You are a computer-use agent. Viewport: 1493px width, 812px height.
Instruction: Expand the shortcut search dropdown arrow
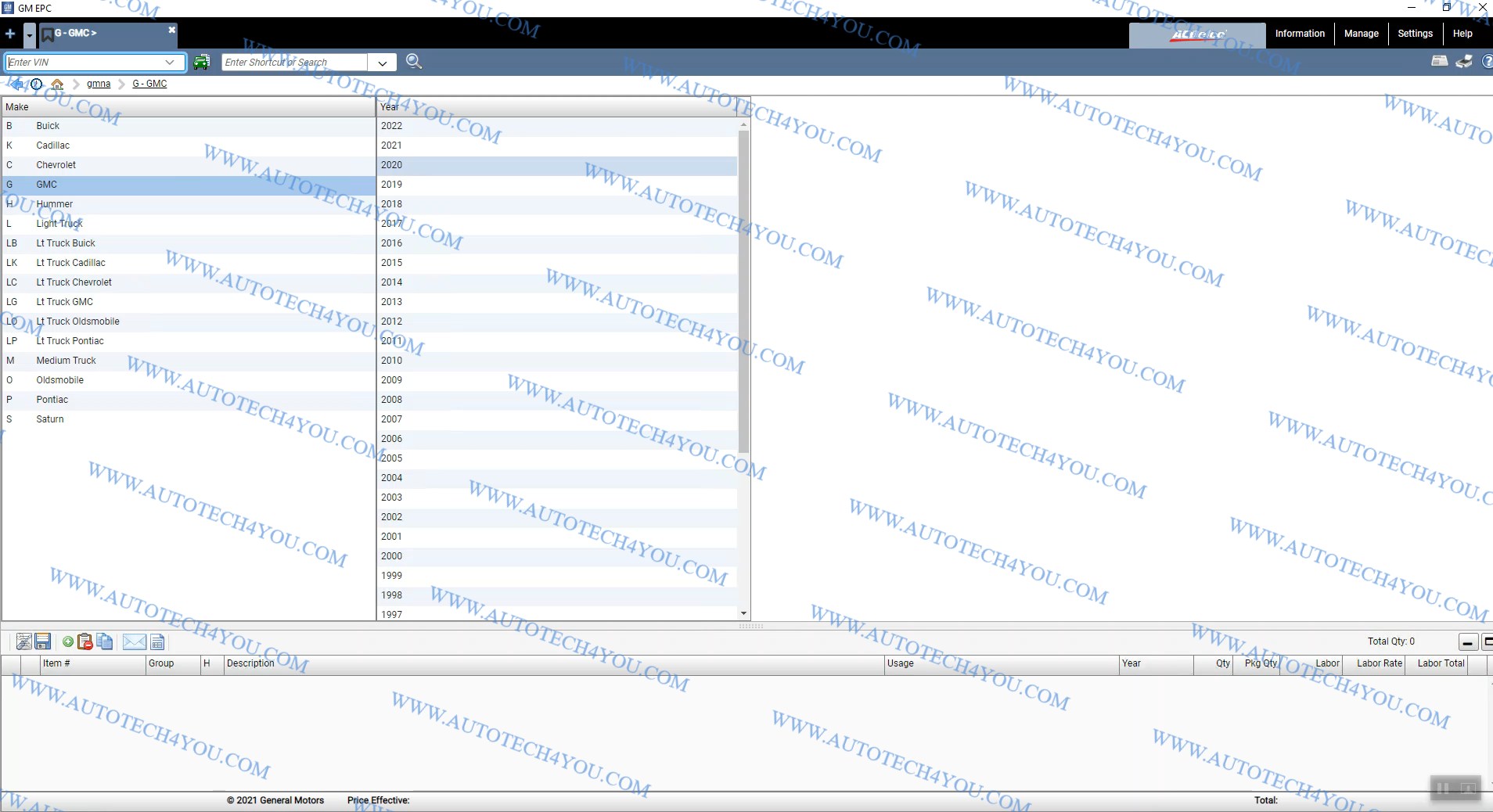pos(382,63)
